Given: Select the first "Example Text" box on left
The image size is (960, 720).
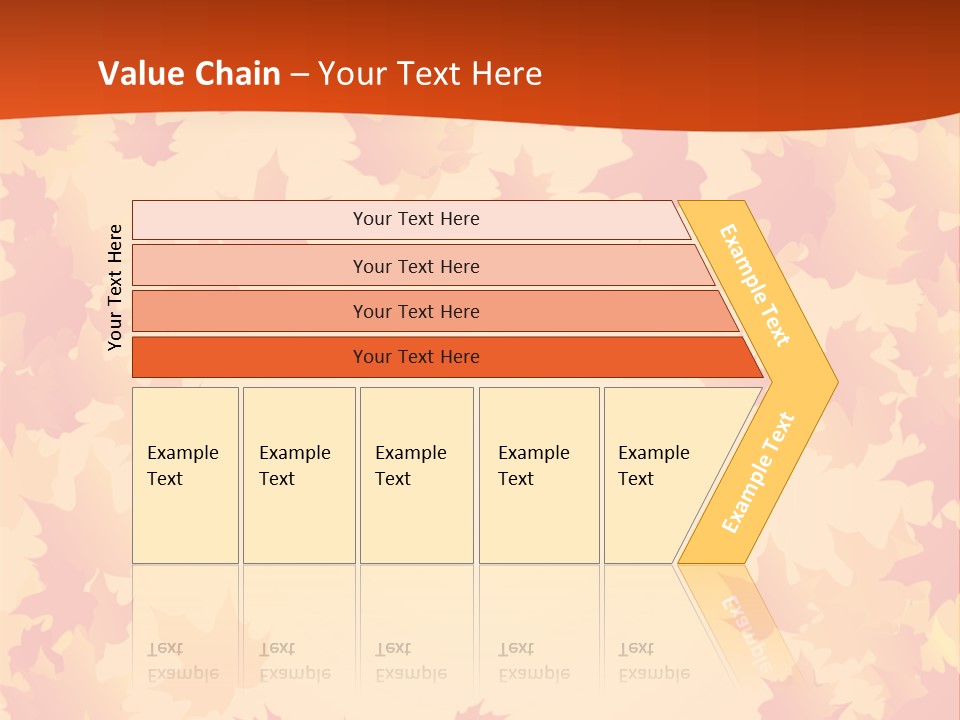Looking at the screenshot, I should pyautogui.click(x=185, y=475).
